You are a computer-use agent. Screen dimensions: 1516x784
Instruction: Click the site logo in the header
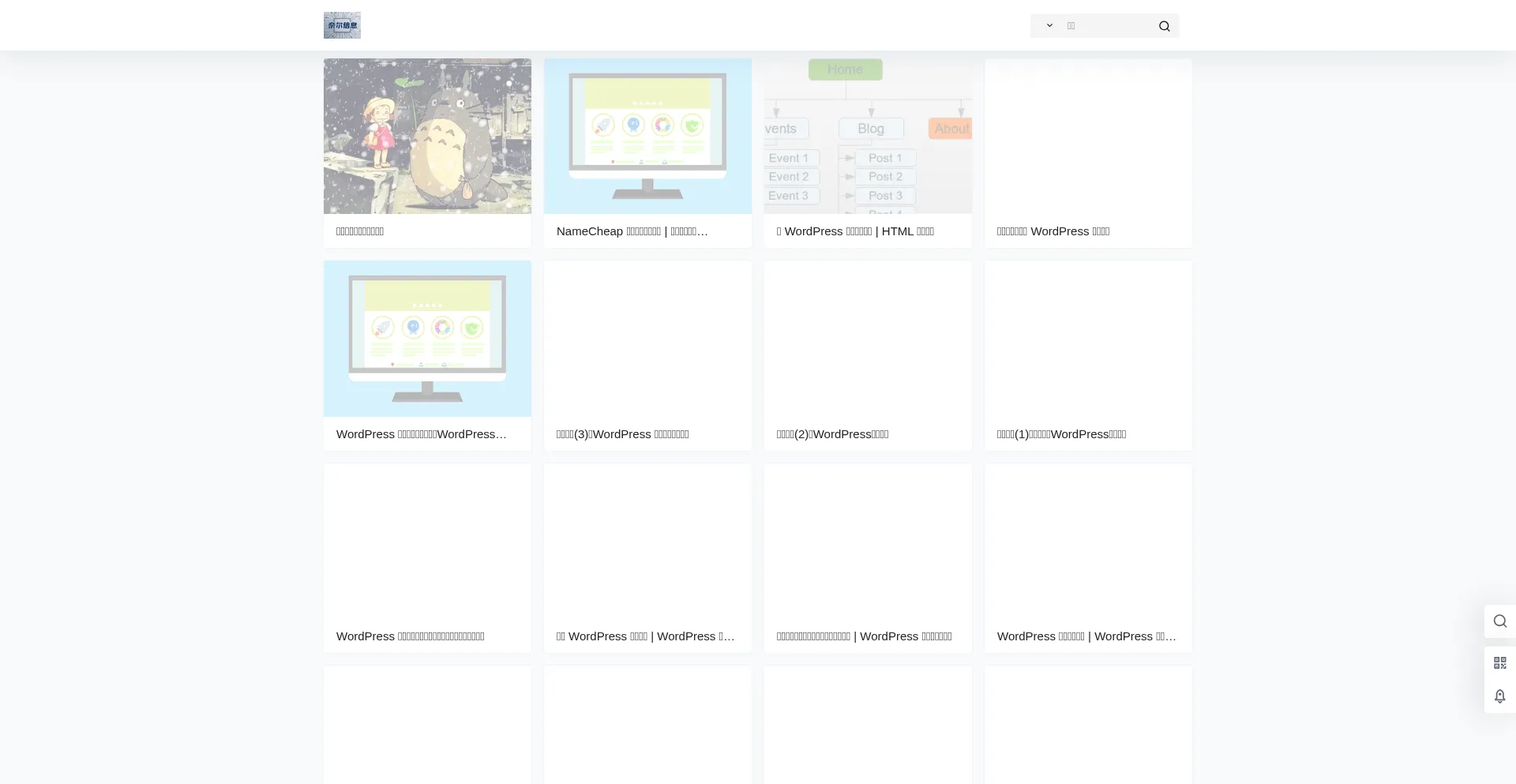coord(342,25)
